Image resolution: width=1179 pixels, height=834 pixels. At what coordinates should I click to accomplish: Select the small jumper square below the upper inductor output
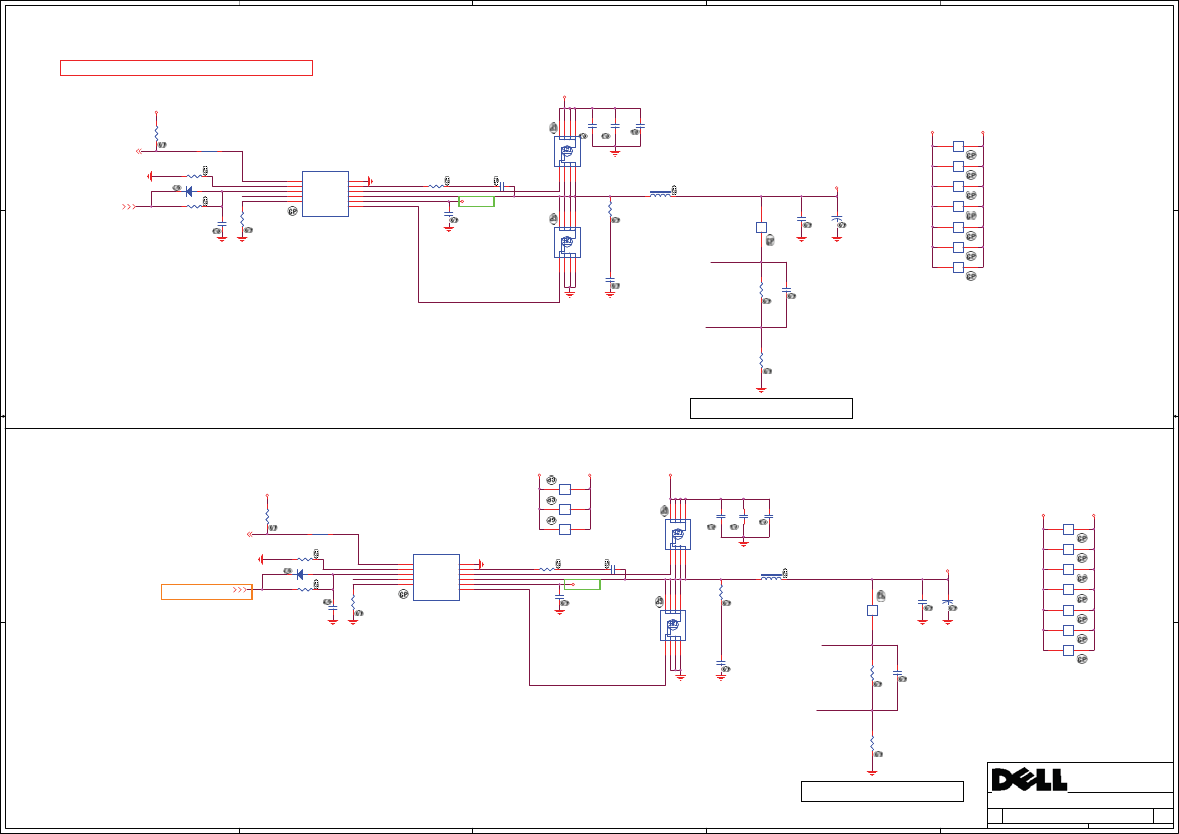click(x=761, y=227)
